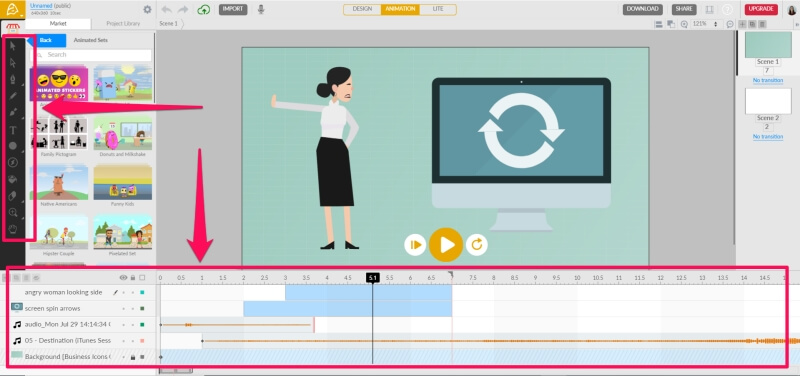Click the Unnamed project name link
Viewport: 800px width, 376px height.
[41, 6]
